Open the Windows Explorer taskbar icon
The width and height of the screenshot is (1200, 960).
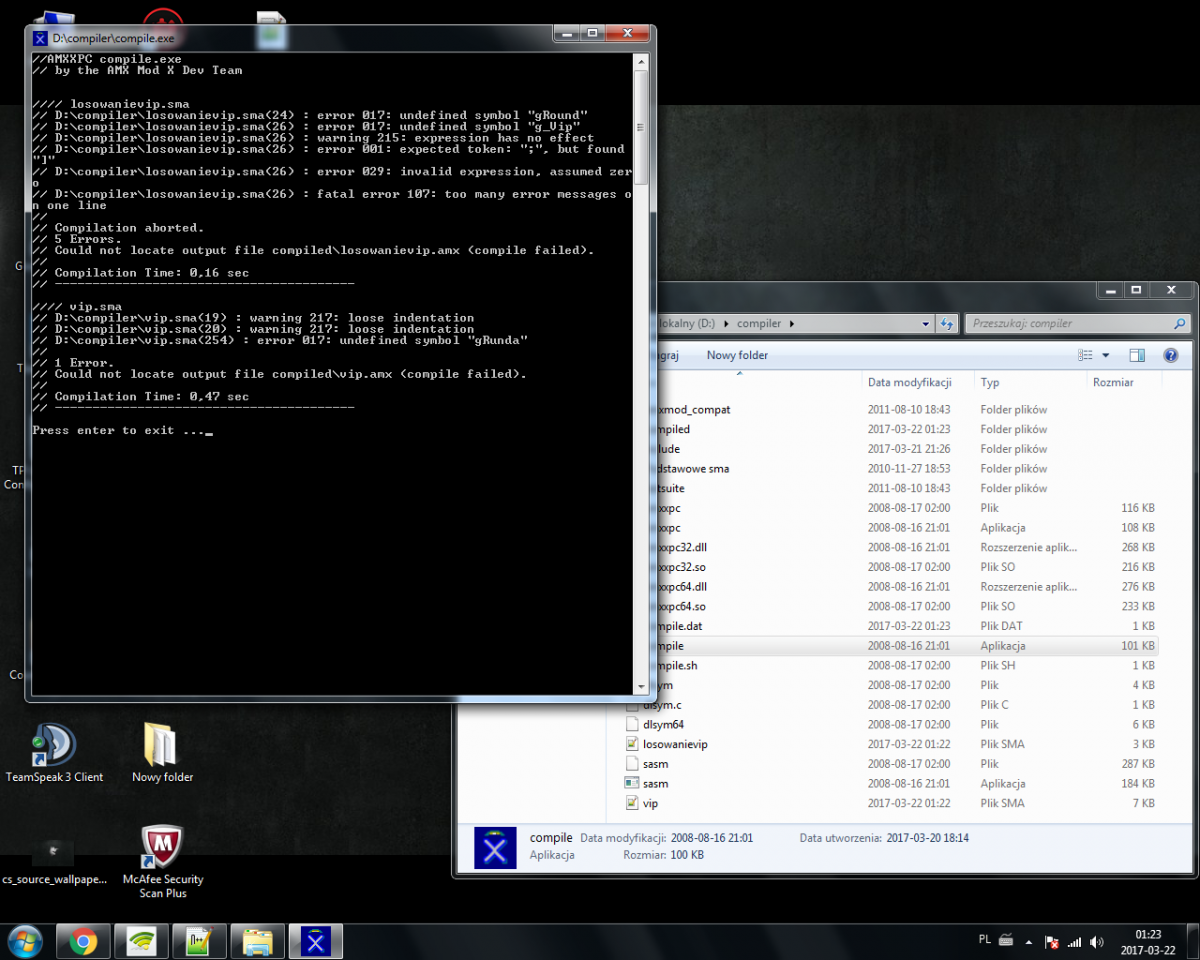pos(257,941)
